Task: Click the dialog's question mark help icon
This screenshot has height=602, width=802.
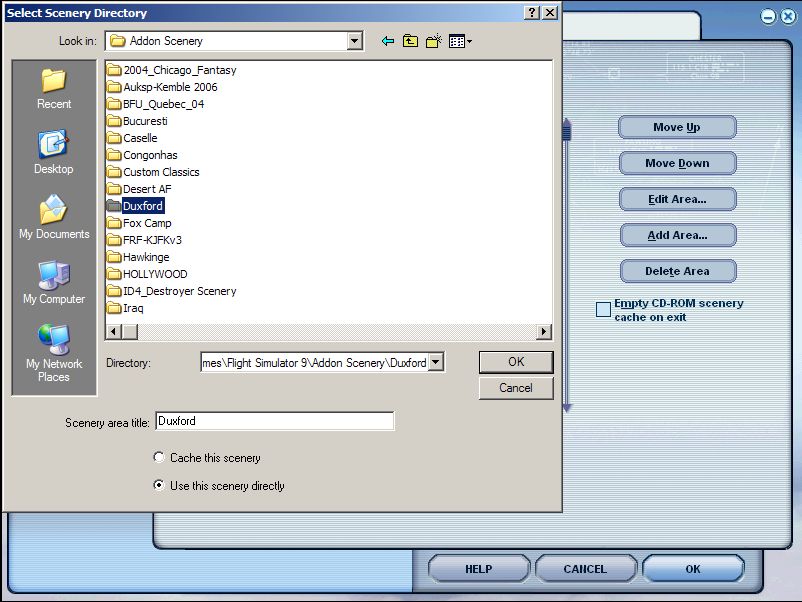Action: [532, 13]
